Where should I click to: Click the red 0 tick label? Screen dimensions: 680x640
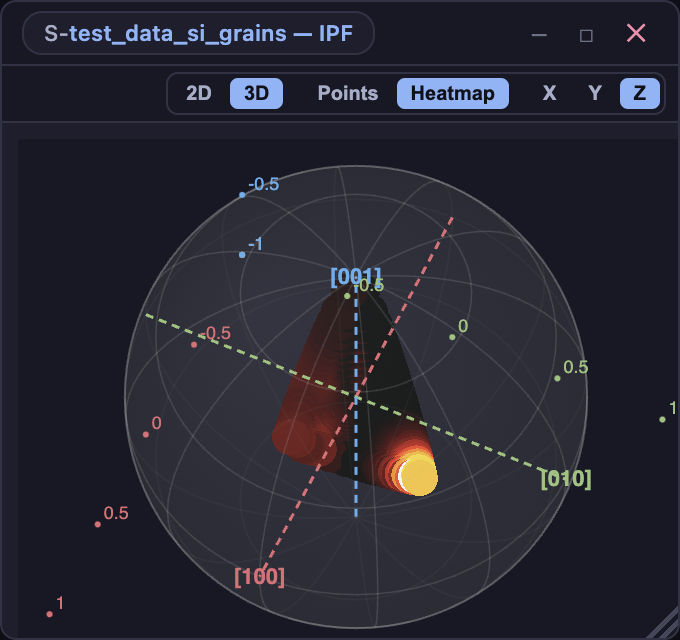click(157, 423)
